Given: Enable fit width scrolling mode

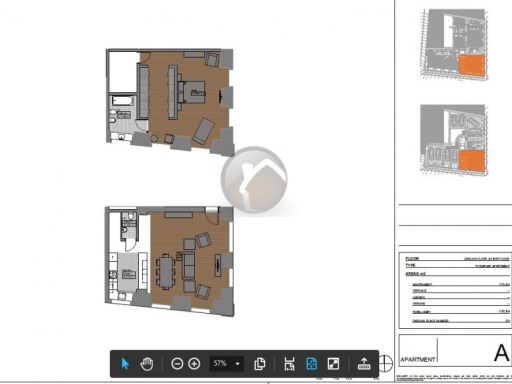Looking at the screenshot, I should tap(289, 364).
